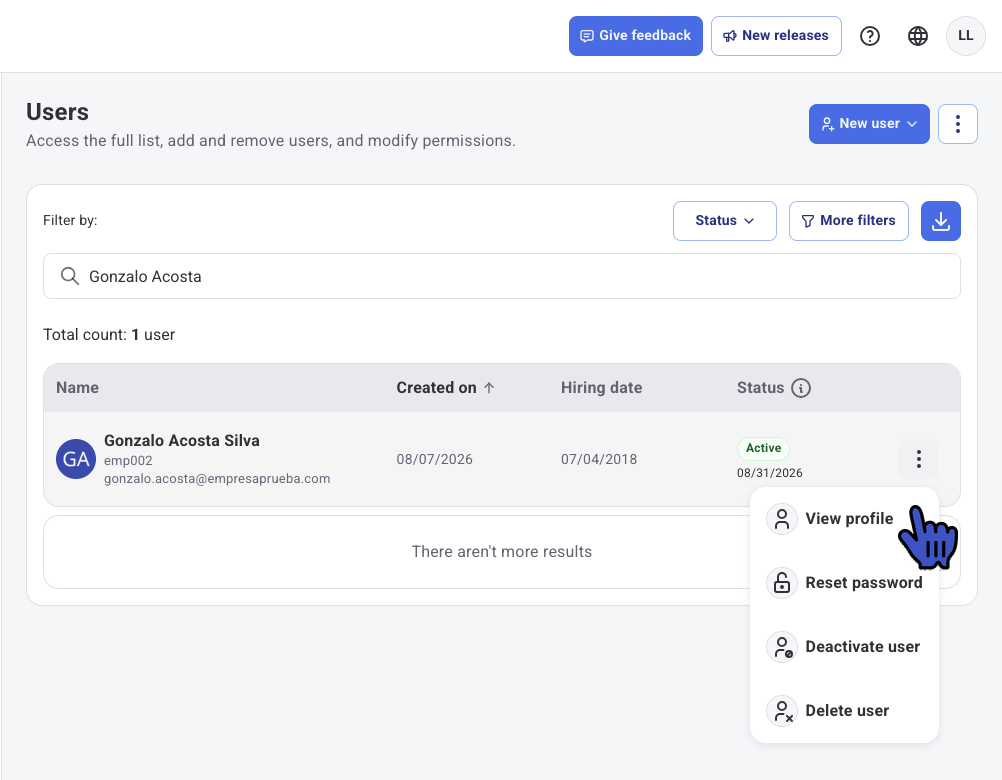Click the Active status badge
Viewport: 1002px width, 780px height.
pyautogui.click(x=763, y=448)
